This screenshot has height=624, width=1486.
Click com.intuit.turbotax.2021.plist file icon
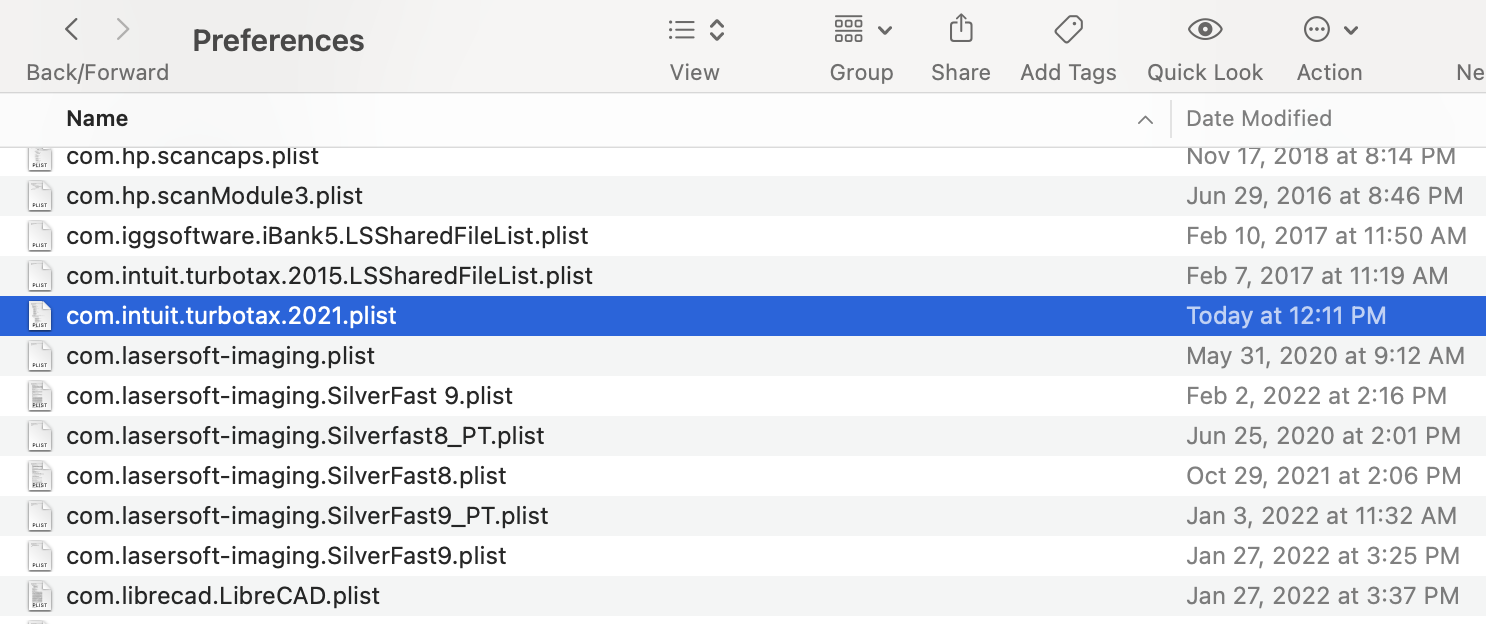tap(40, 316)
